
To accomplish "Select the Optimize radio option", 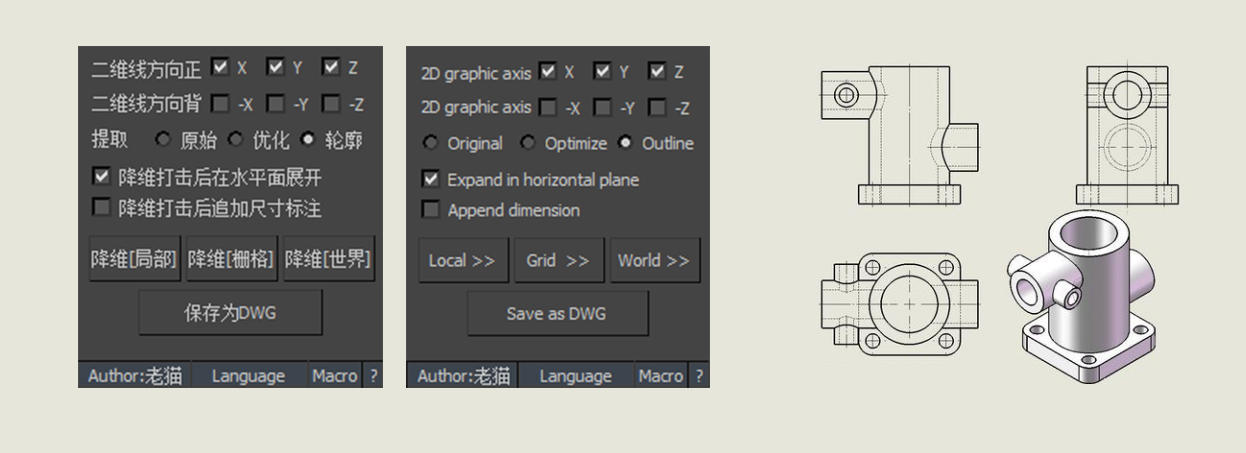I will click(x=528, y=143).
